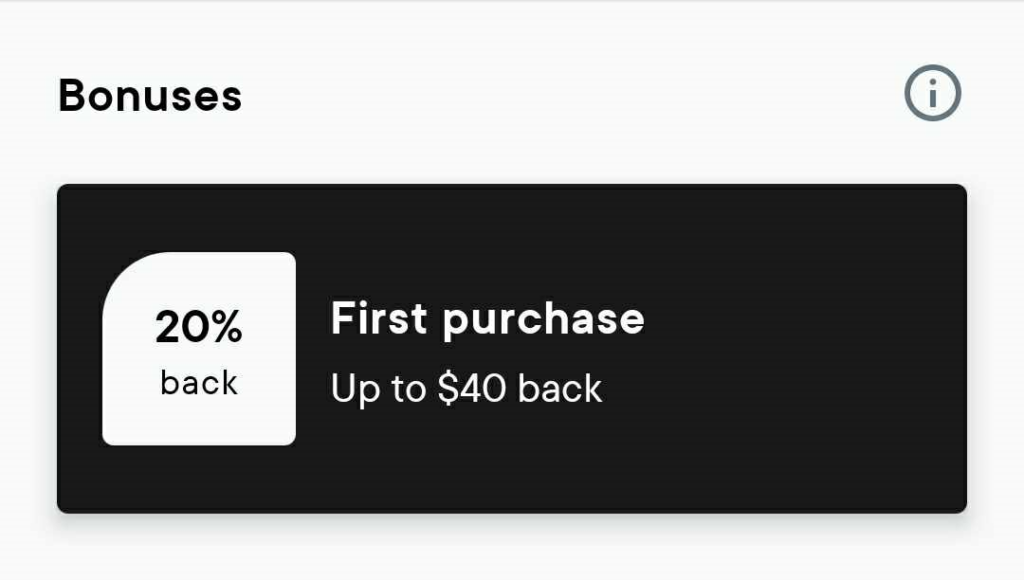Tap the circled 'i' information button
Viewport: 1024px width, 580px height.
[x=933, y=93]
